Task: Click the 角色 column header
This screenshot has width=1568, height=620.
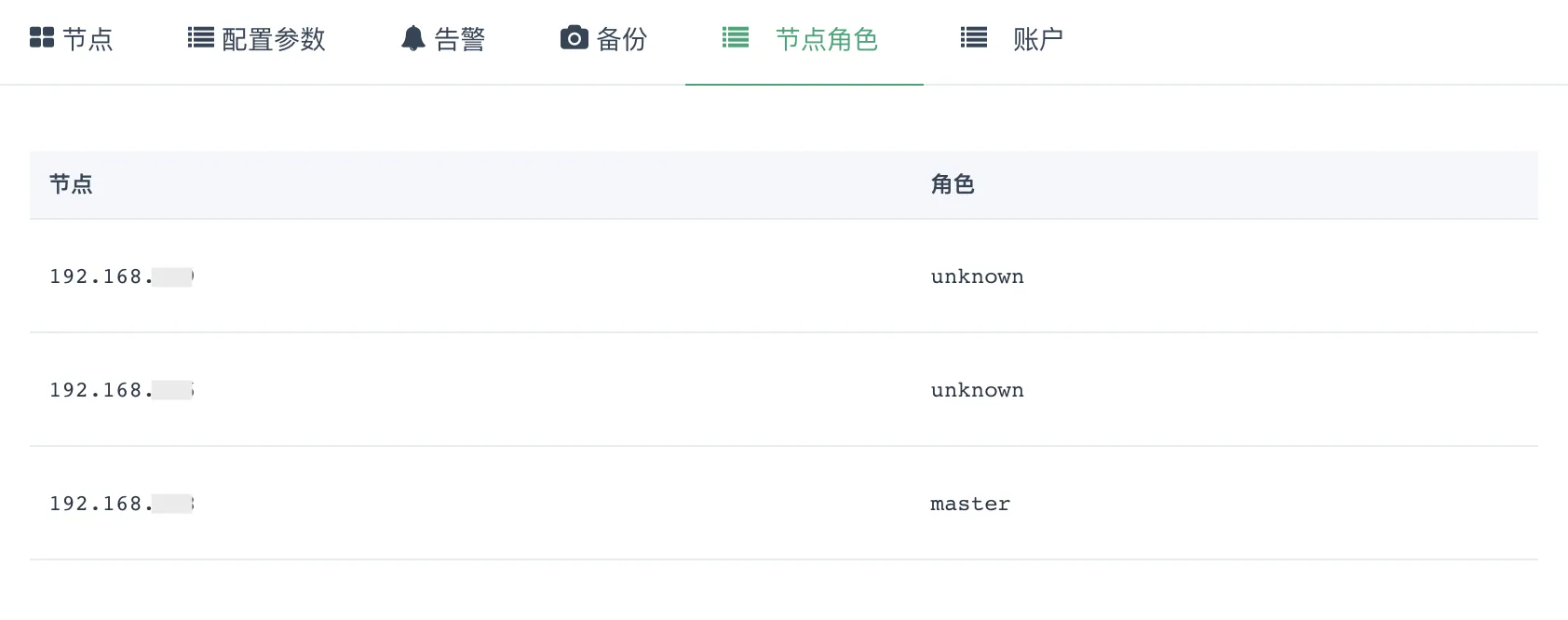Action: 953,184
